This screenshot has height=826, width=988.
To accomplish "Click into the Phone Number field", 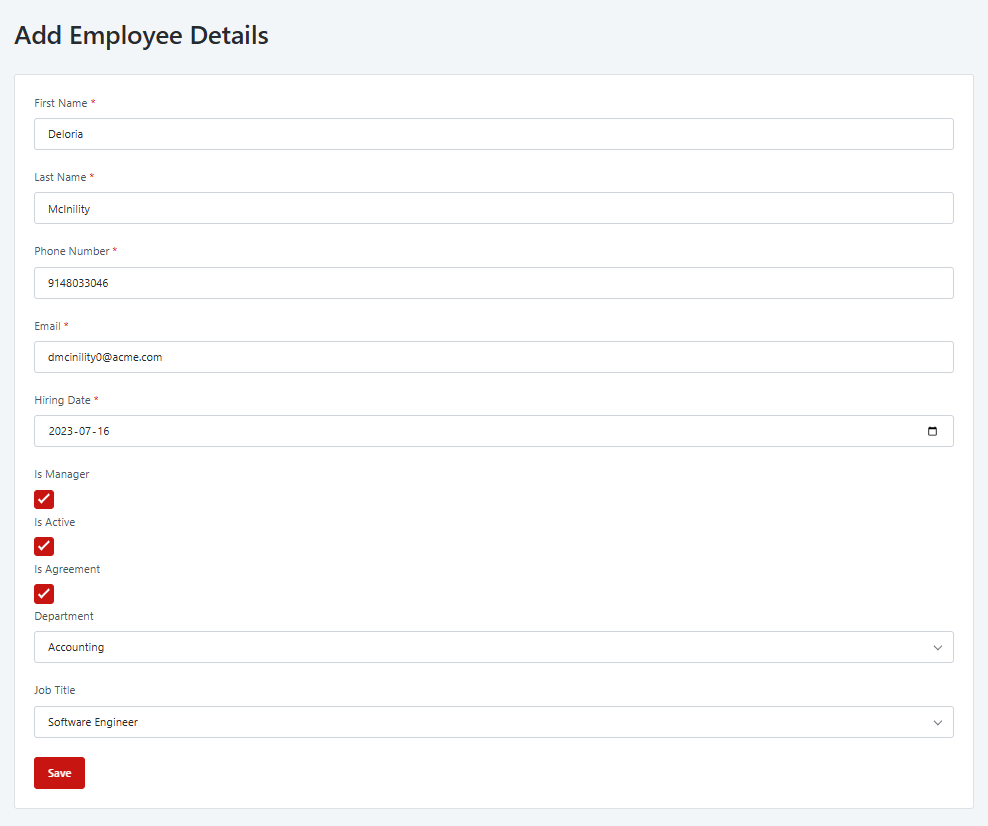I will [x=493, y=283].
